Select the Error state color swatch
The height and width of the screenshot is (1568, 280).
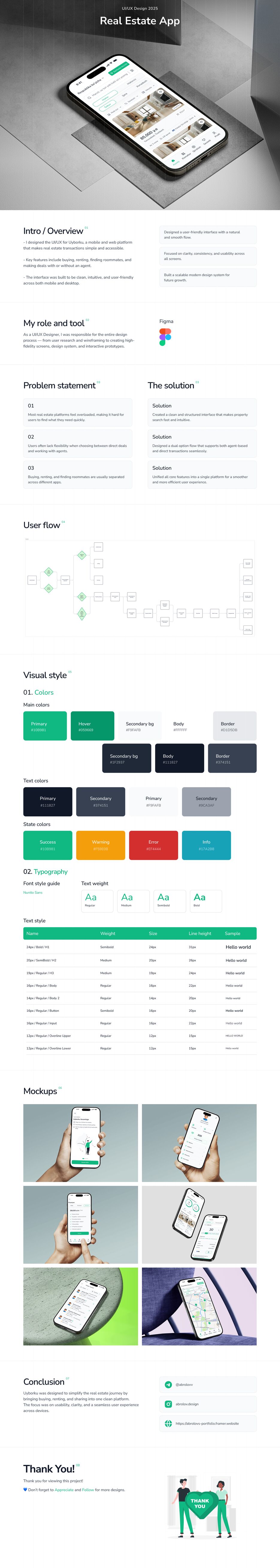(153, 845)
